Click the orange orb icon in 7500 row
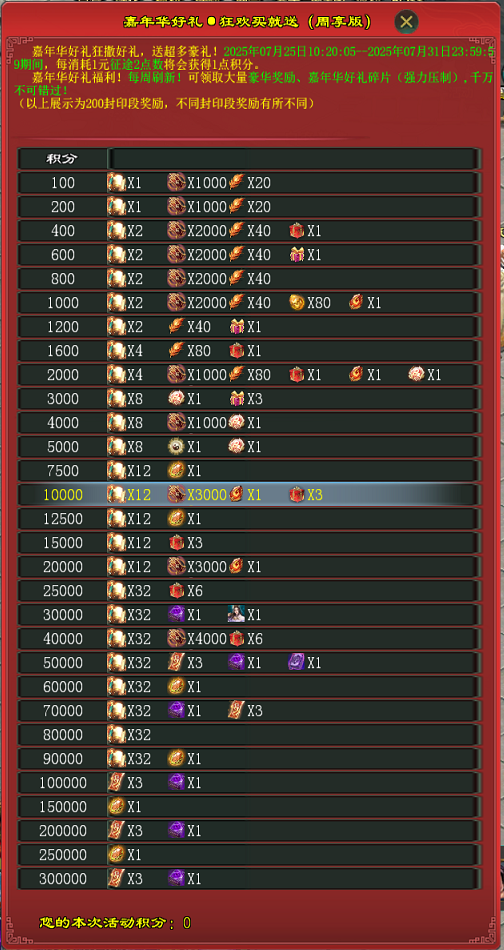Screen dimensions: 504x950 [176, 470]
